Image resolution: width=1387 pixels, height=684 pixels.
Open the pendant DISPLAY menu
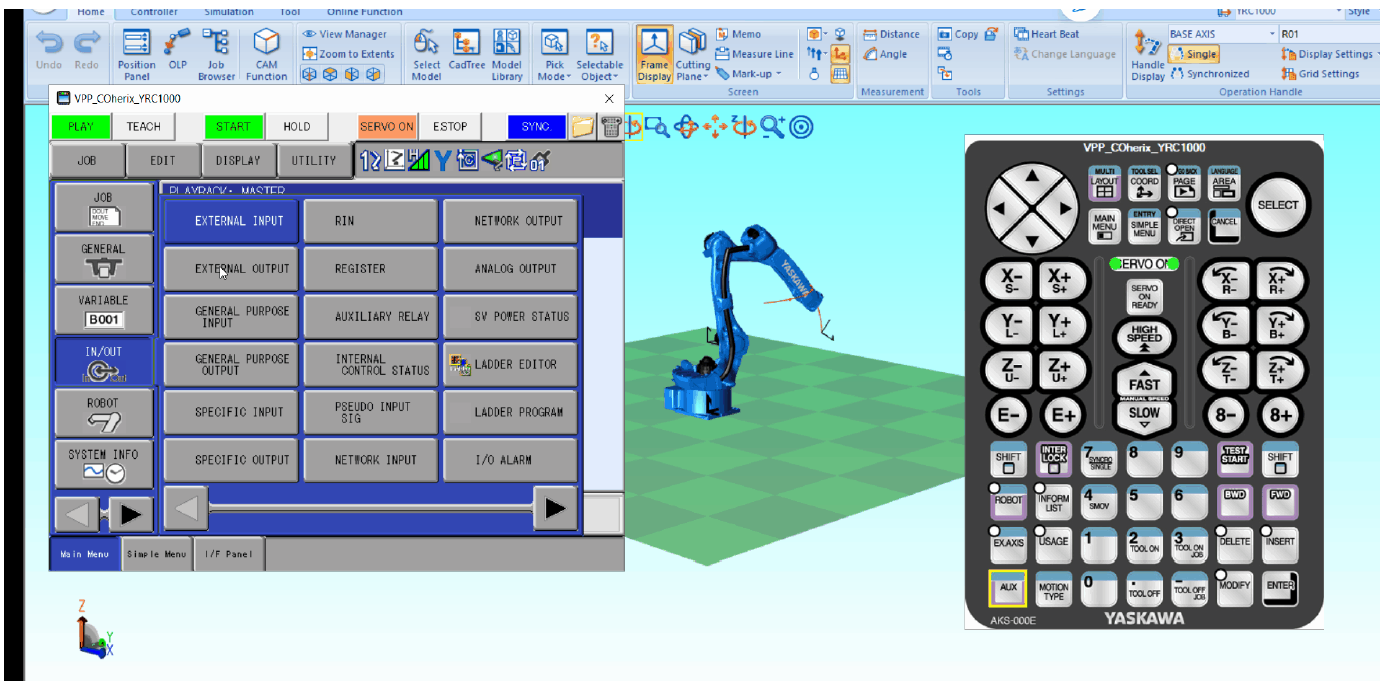238,160
